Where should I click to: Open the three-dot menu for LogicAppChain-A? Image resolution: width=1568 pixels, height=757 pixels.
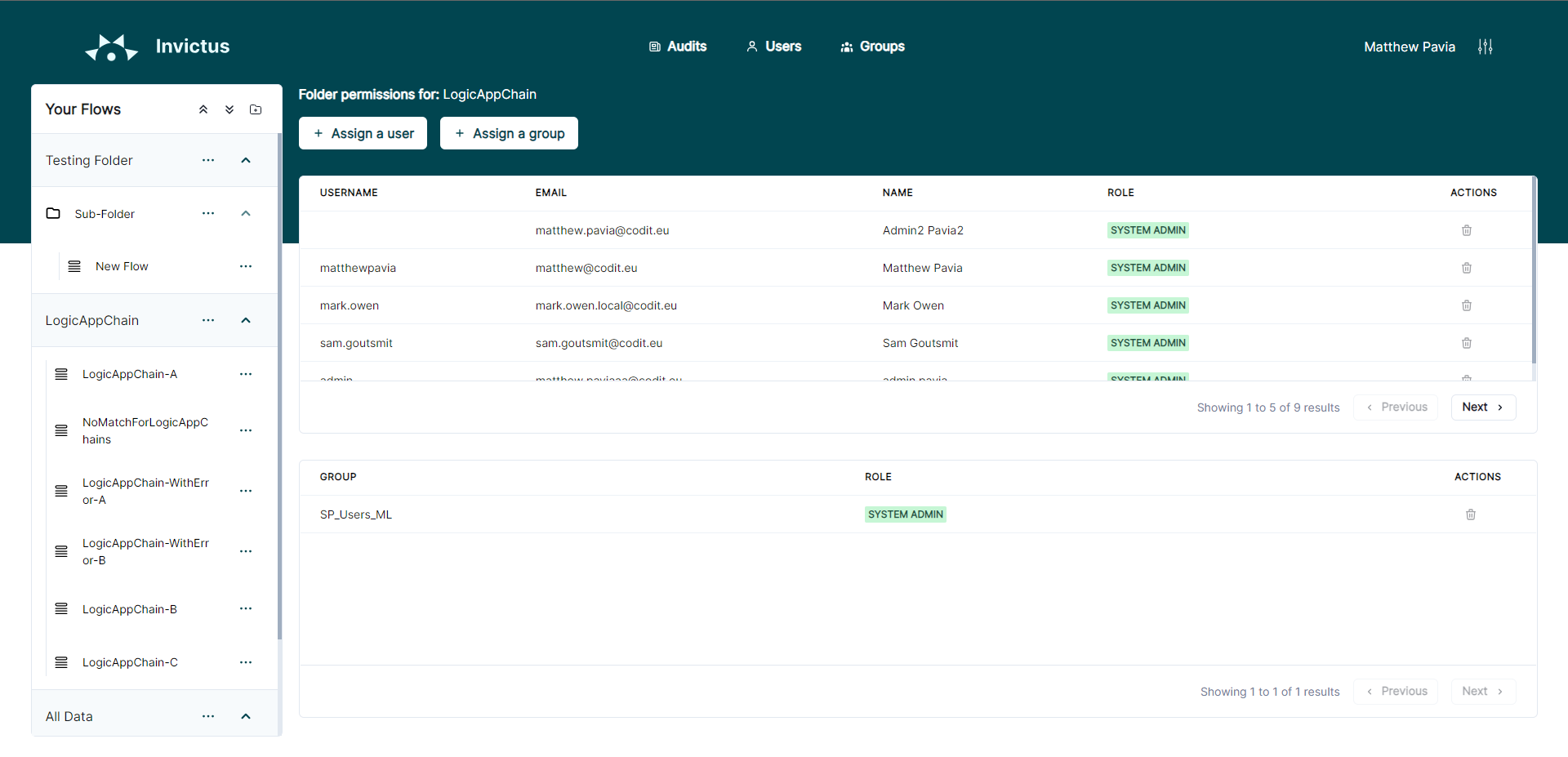click(x=246, y=374)
